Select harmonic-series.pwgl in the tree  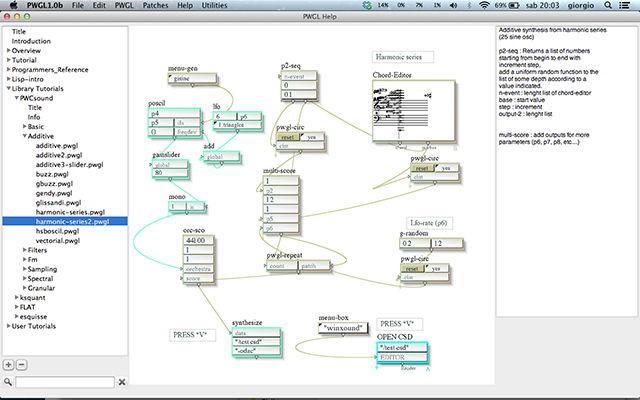(x=70, y=212)
